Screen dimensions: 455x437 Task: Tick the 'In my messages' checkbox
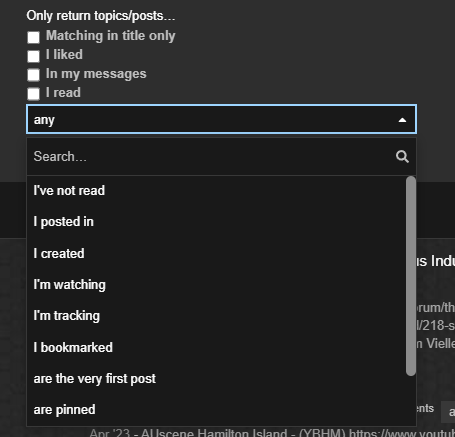pos(33,75)
